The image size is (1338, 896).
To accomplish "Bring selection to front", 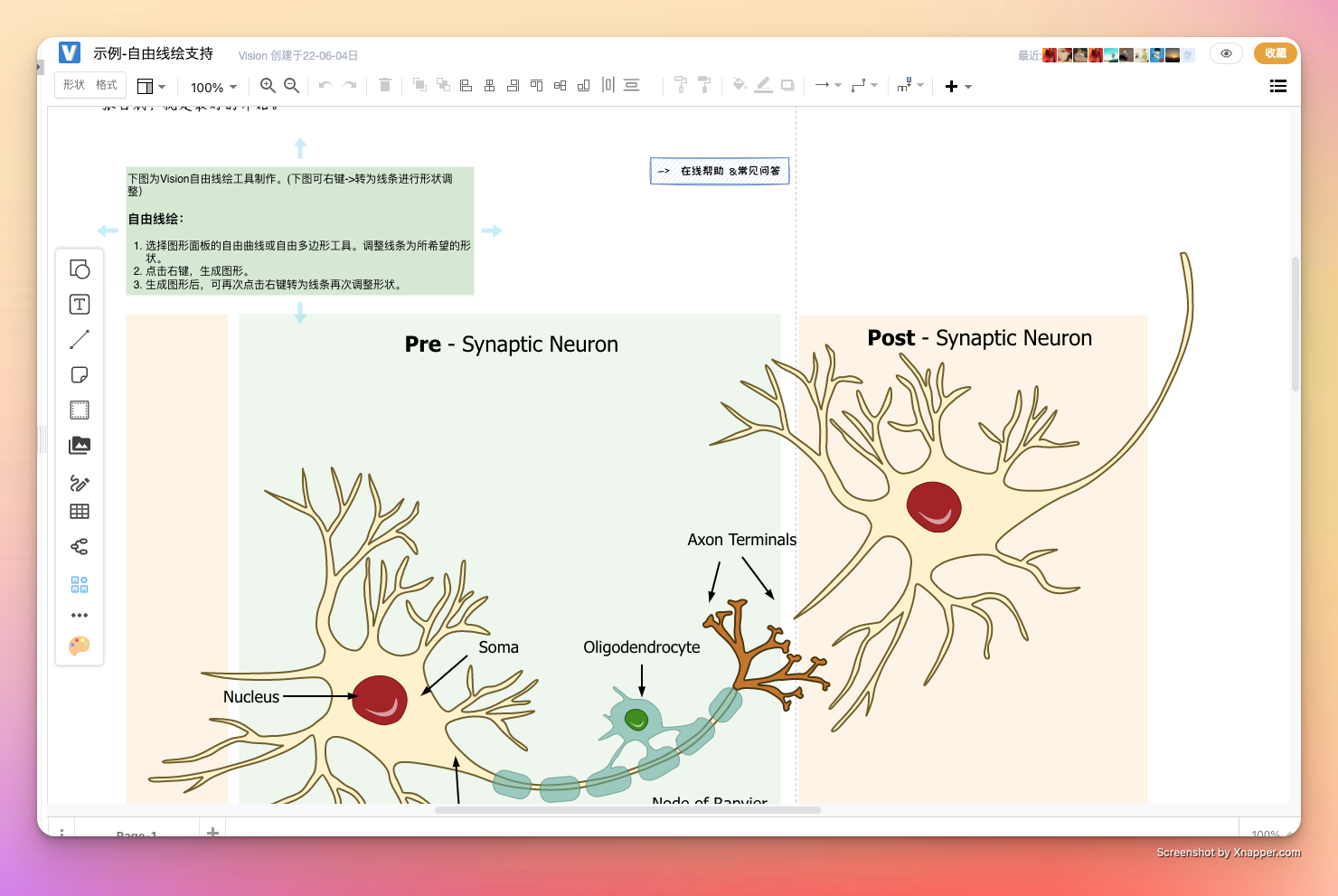I will (419, 85).
